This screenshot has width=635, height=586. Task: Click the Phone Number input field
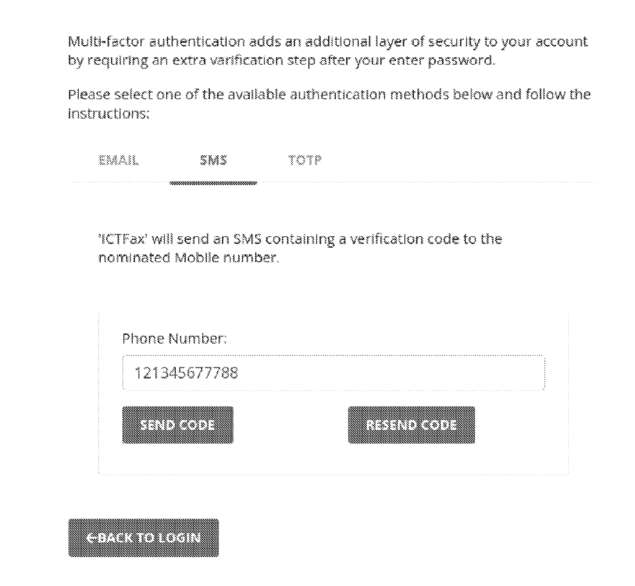333,373
